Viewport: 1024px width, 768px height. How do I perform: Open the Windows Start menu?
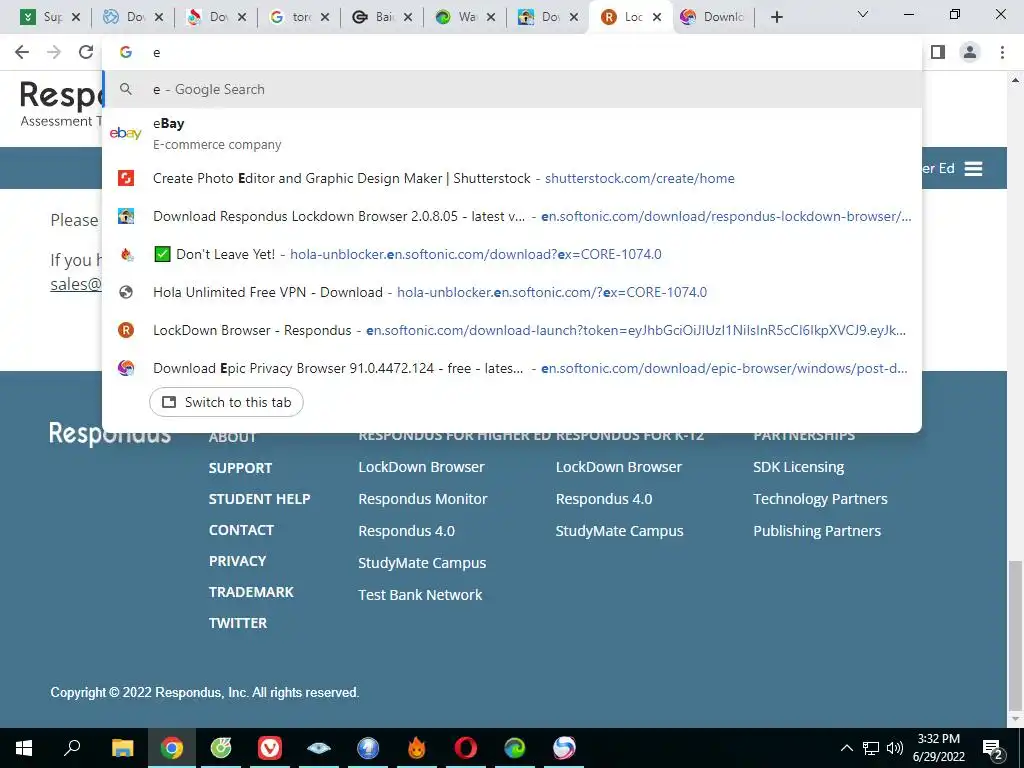[x=24, y=748]
